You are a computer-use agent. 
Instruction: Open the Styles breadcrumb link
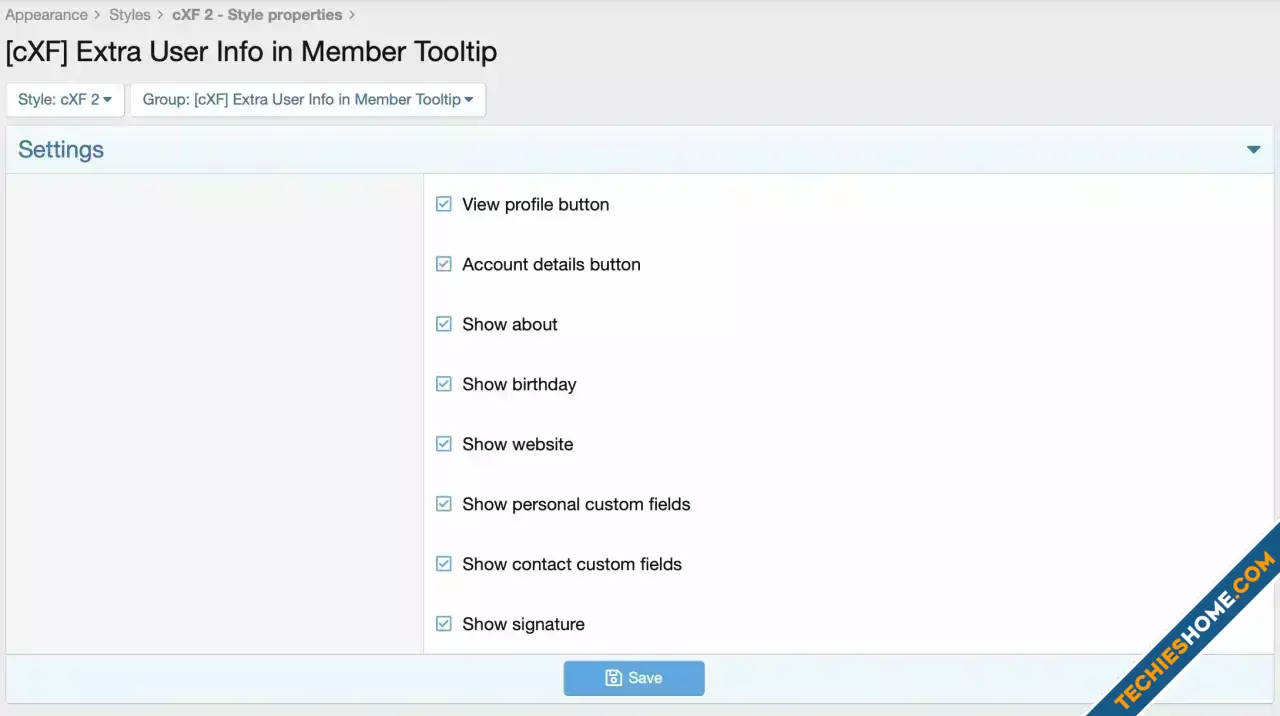tap(130, 15)
